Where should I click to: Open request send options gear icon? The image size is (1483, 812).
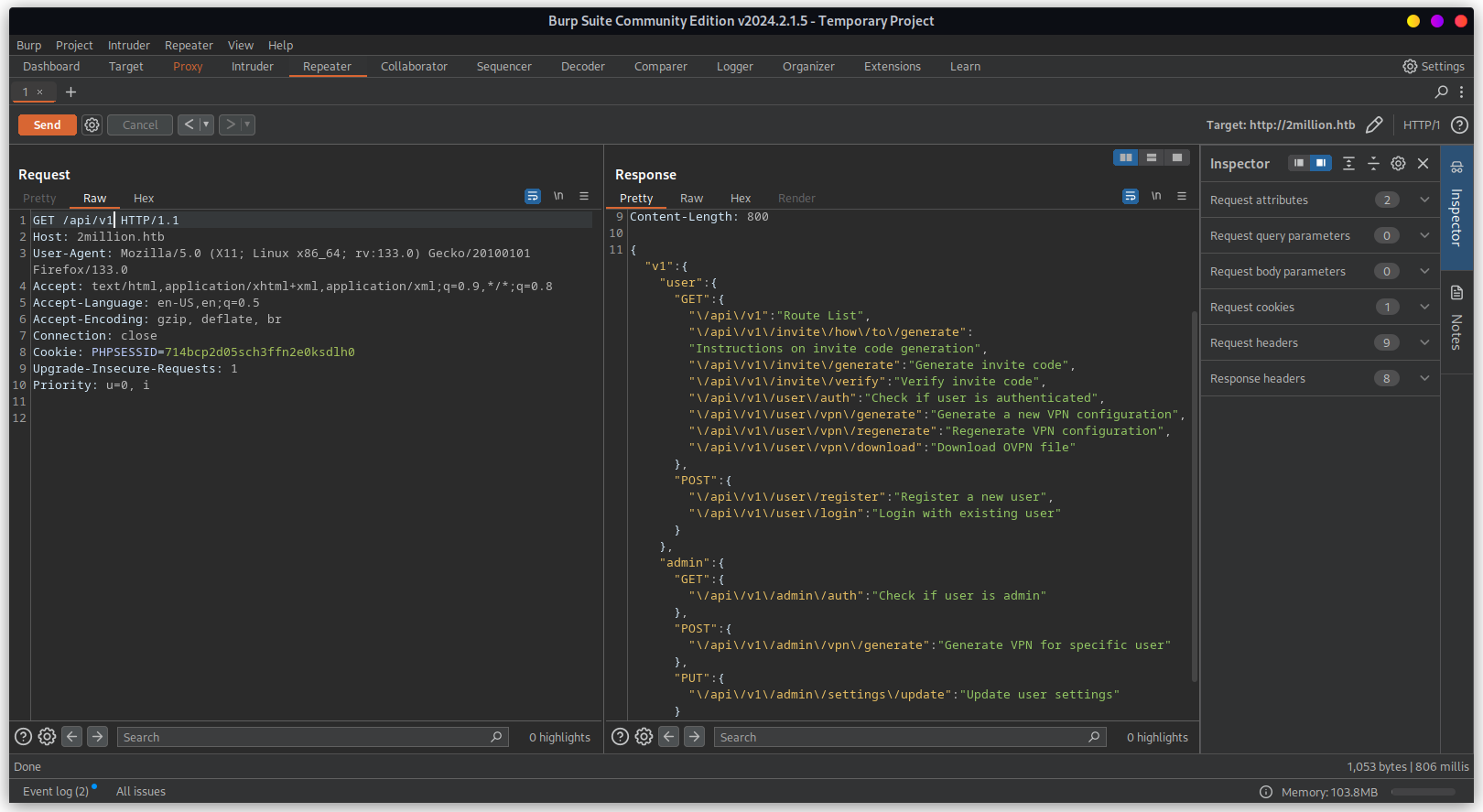(92, 125)
